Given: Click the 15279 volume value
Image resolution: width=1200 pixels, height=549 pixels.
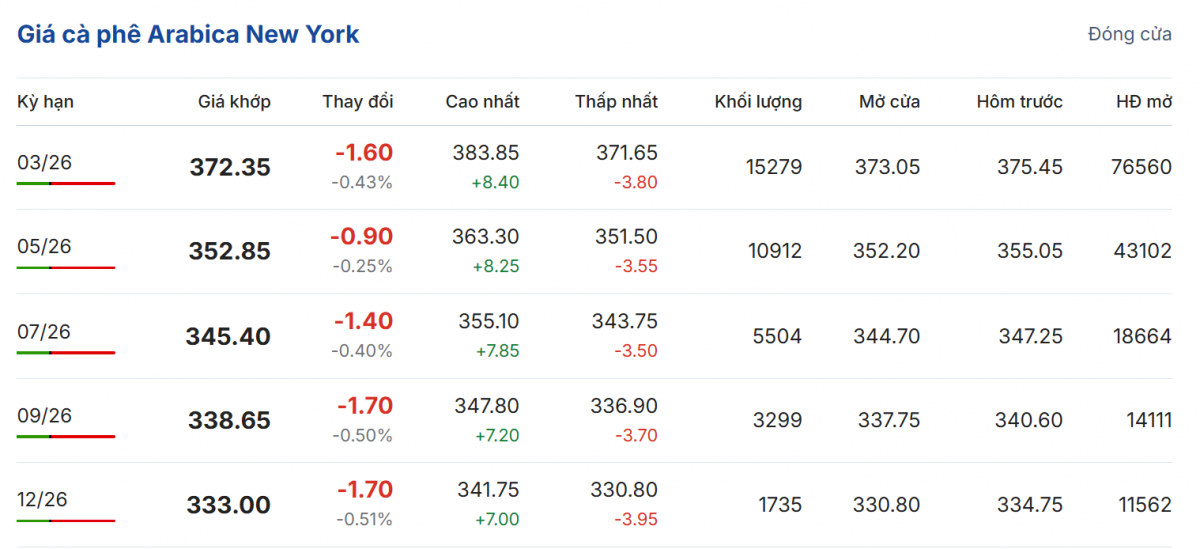Looking at the screenshot, I should click(774, 168).
